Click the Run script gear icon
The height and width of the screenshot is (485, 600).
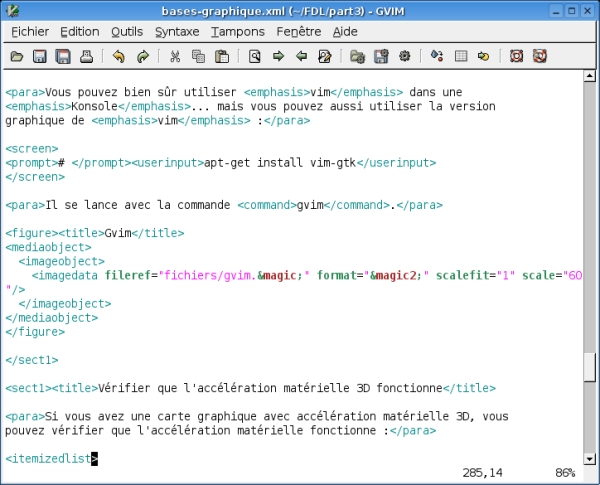pyautogui.click(x=404, y=56)
